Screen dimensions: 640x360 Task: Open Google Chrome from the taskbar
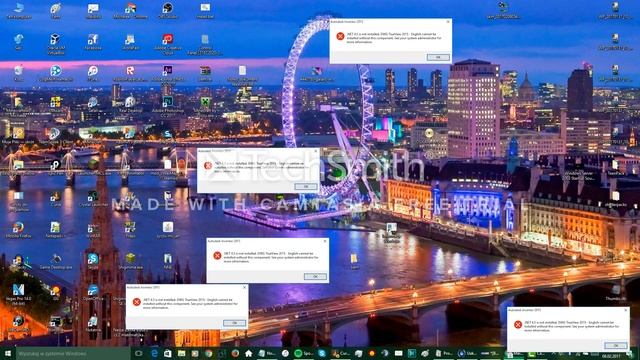click(209, 353)
